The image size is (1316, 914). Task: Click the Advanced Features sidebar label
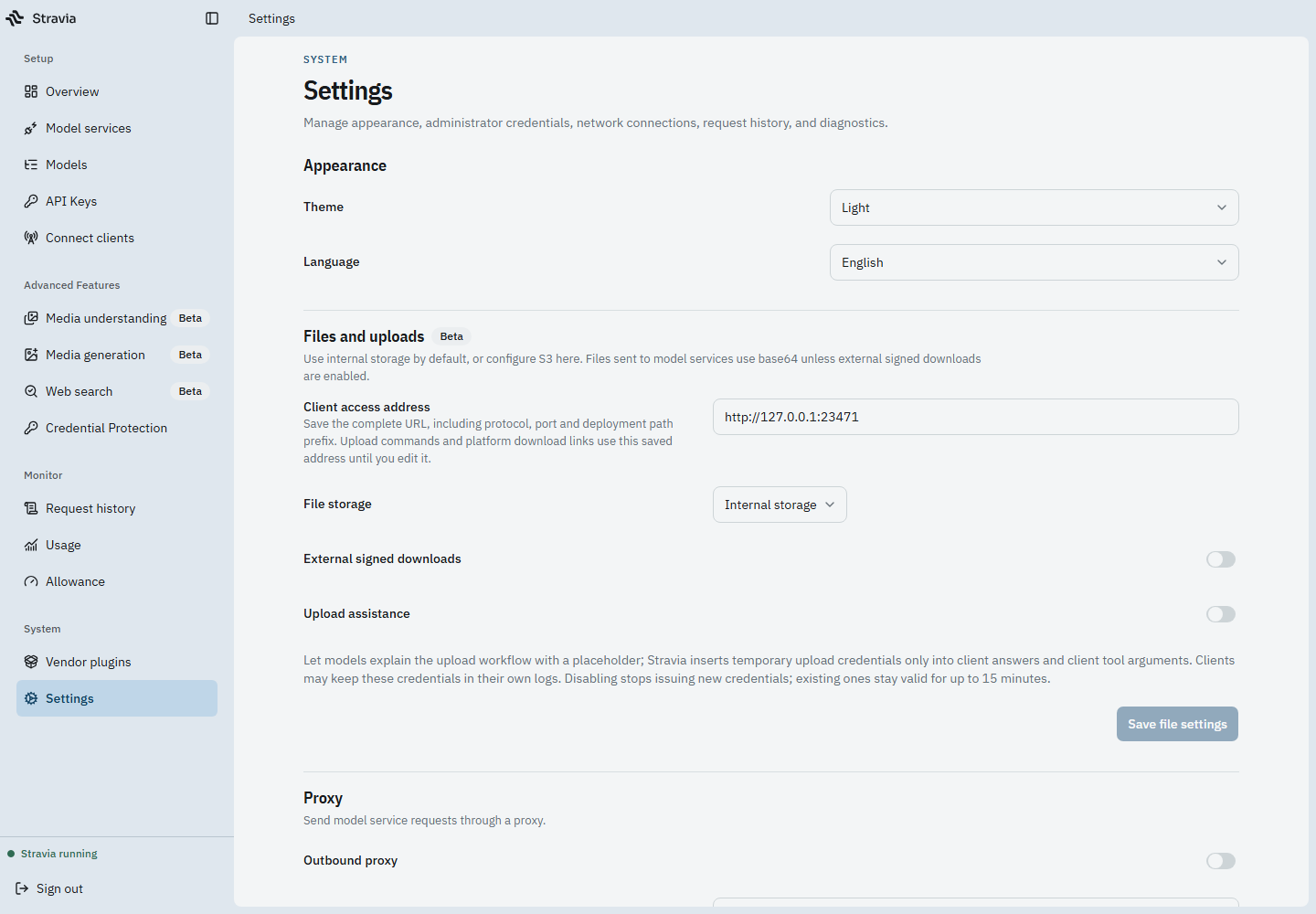[72, 285]
